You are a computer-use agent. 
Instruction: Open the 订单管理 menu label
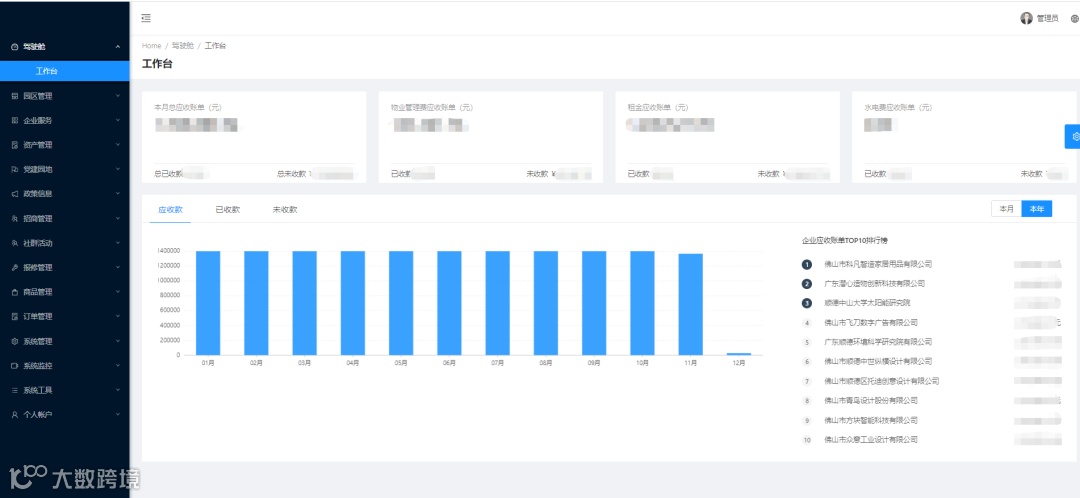[x=38, y=317]
